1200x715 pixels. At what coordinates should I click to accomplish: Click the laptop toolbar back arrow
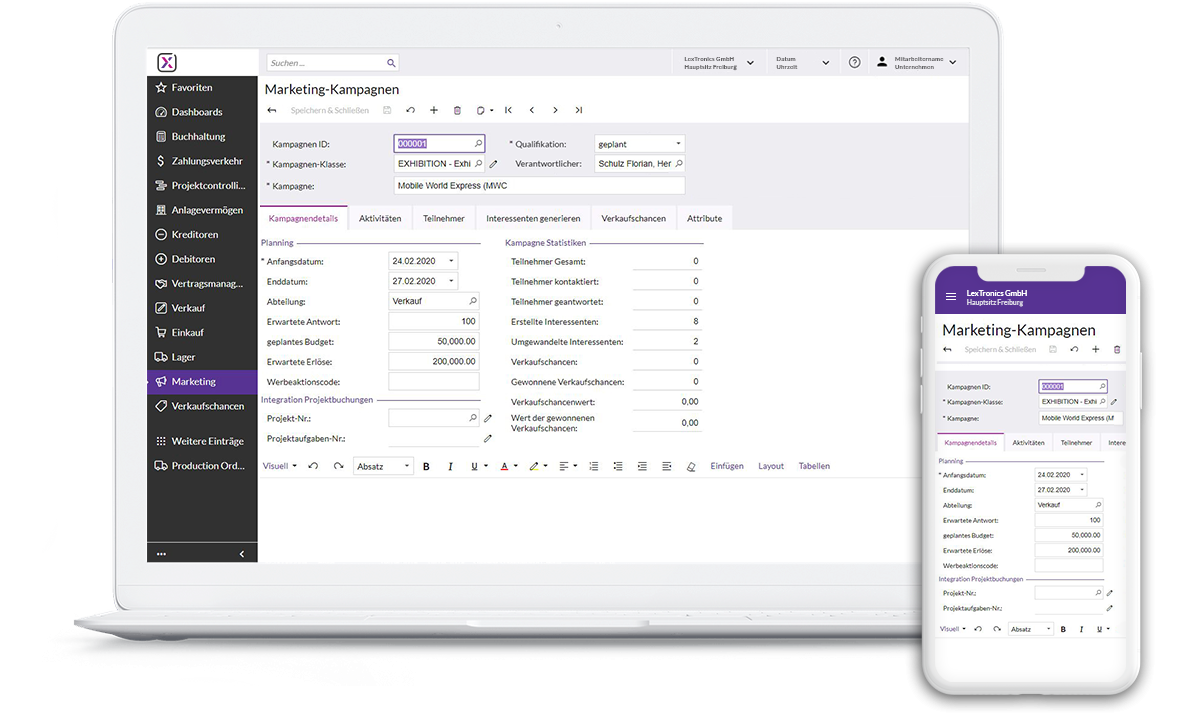coord(272,110)
